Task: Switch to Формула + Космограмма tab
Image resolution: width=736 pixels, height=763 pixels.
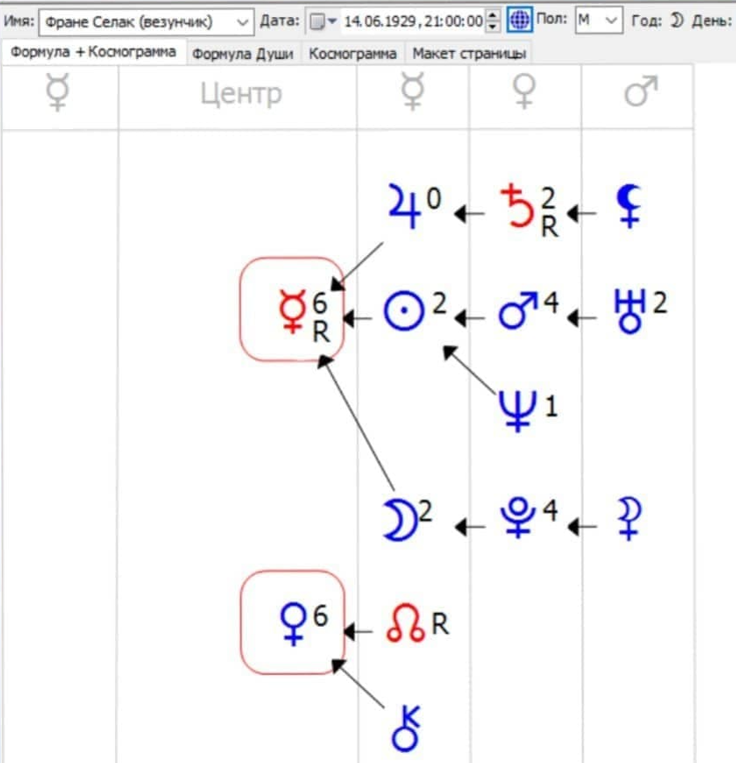Action: (93, 52)
